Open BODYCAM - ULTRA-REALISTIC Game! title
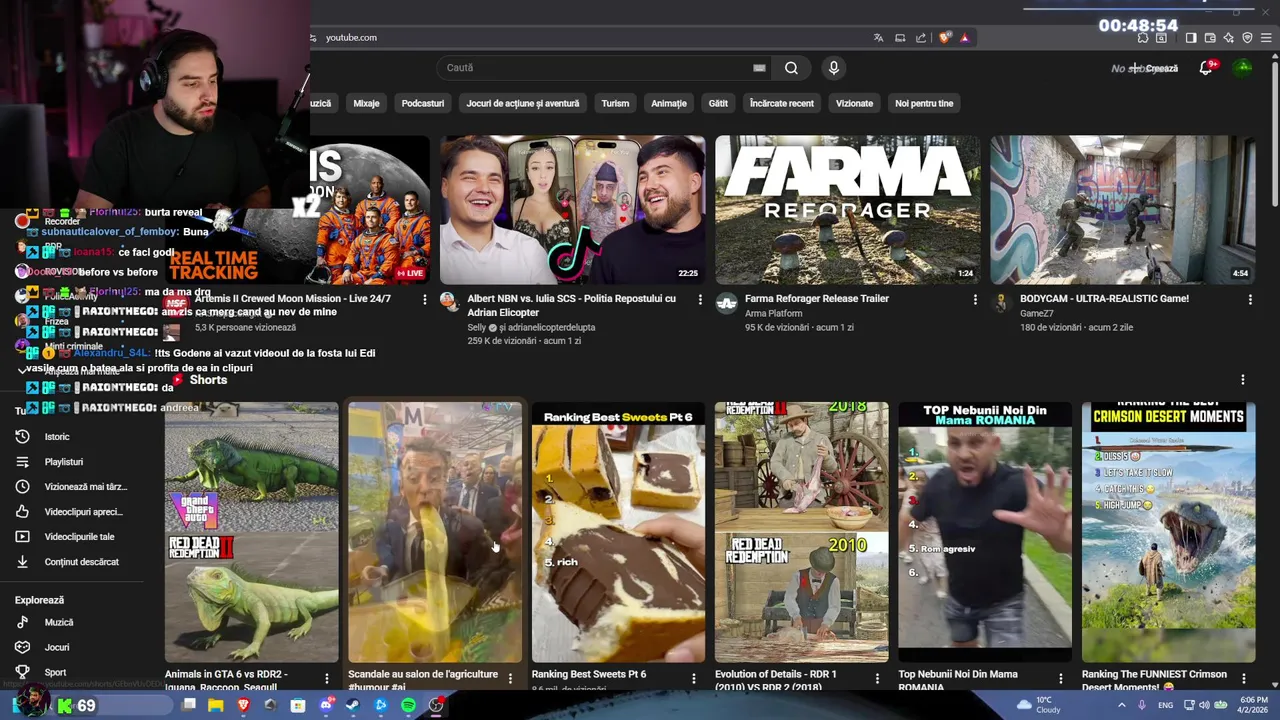 1104,299
